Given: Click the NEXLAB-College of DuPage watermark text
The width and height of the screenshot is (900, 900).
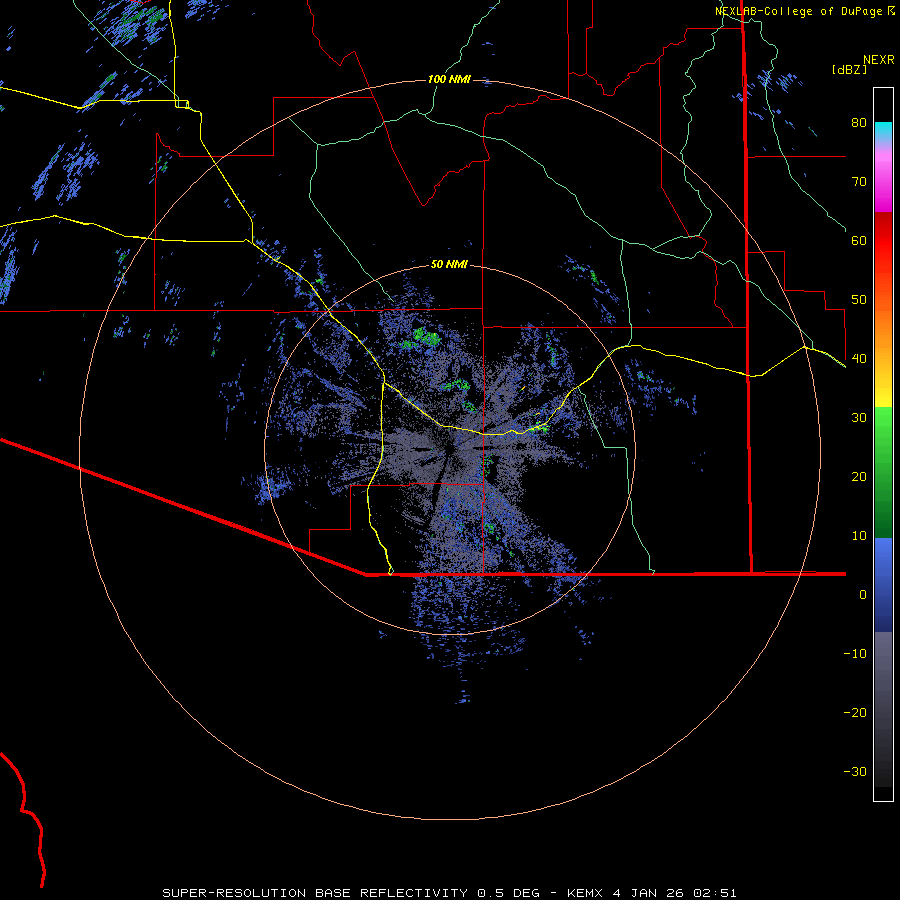Looking at the screenshot, I should [x=799, y=11].
